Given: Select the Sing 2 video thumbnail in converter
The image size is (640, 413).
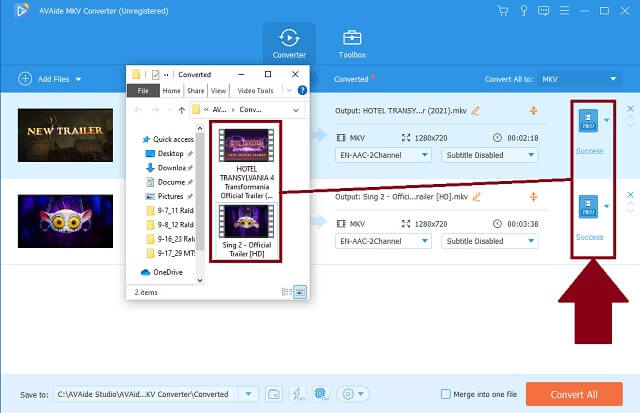Looking at the screenshot, I should tap(65, 221).
